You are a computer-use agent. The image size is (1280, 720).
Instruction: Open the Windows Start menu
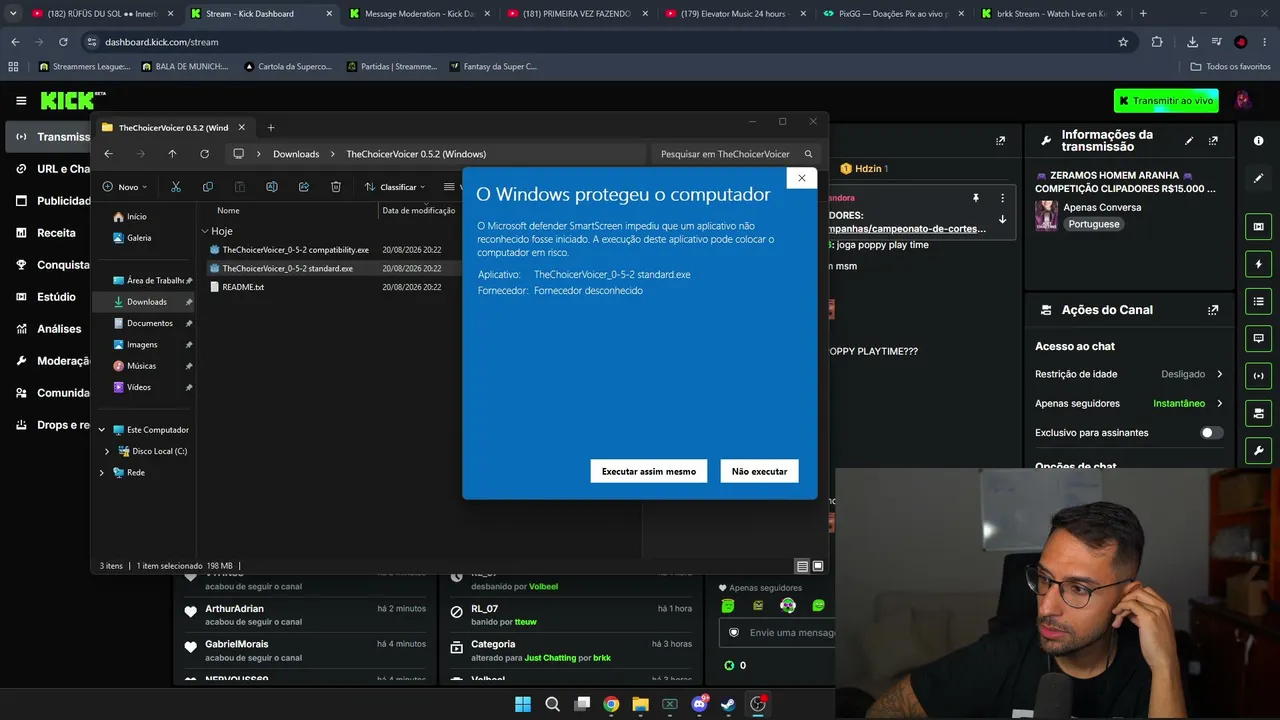(523, 704)
